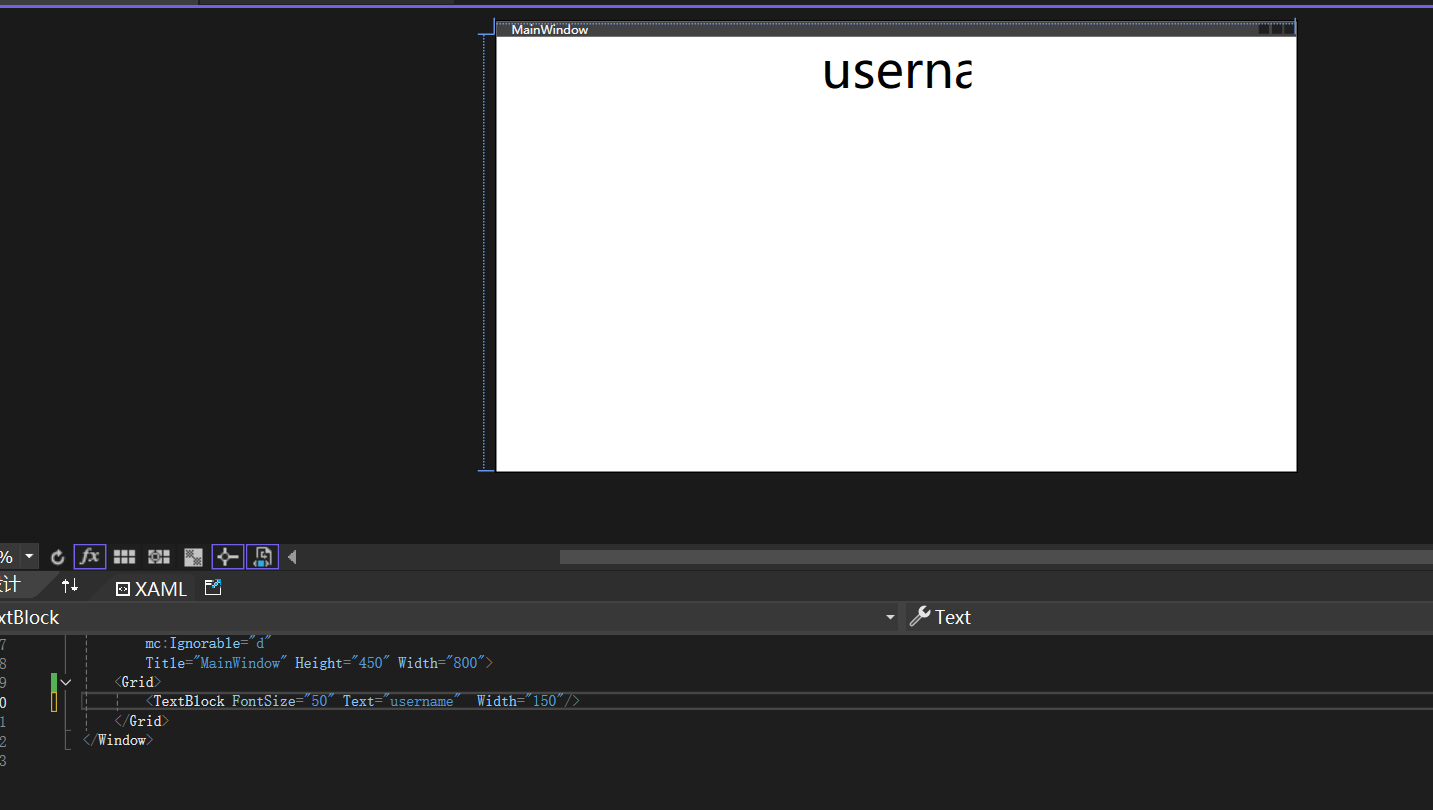The width and height of the screenshot is (1433, 810).
Task: Click the Width="150" attribute in the code
Action: click(x=521, y=701)
